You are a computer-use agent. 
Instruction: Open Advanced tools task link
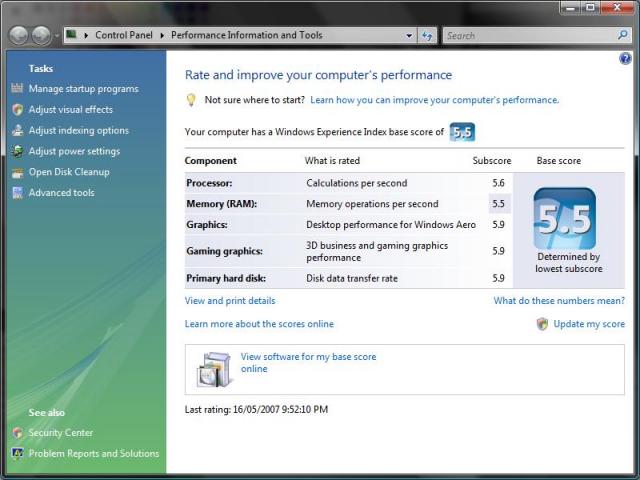(x=61, y=193)
